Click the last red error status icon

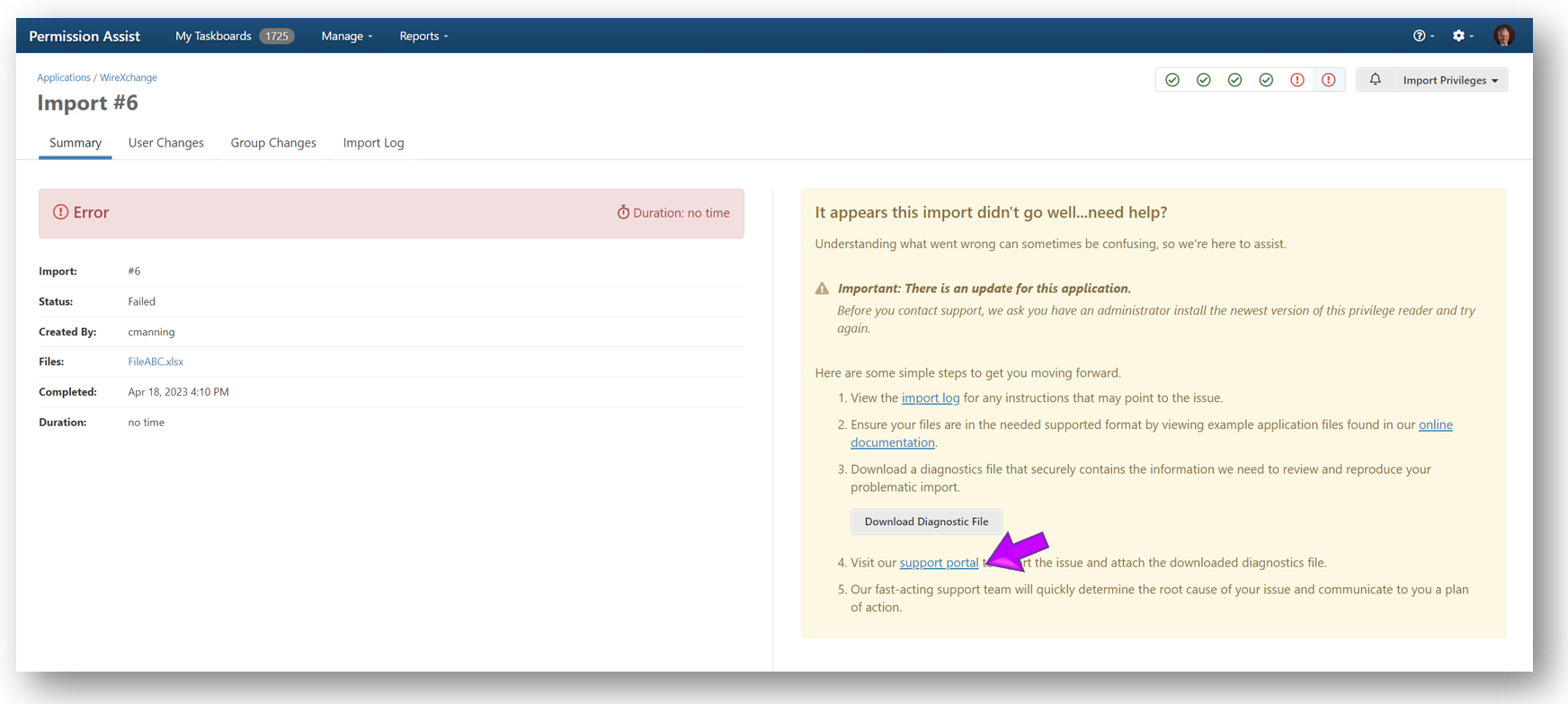[x=1329, y=80]
